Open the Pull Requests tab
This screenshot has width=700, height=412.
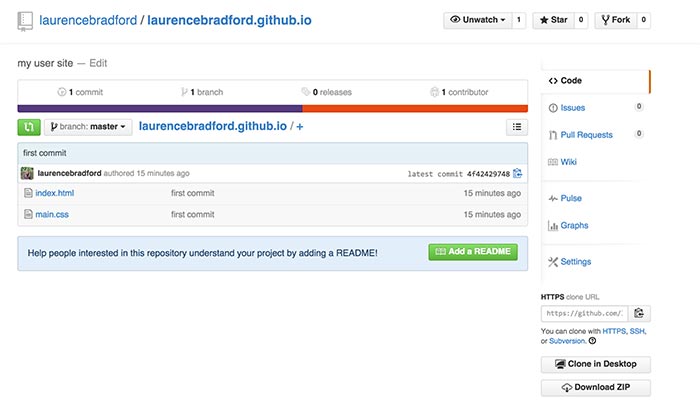pos(586,135)
